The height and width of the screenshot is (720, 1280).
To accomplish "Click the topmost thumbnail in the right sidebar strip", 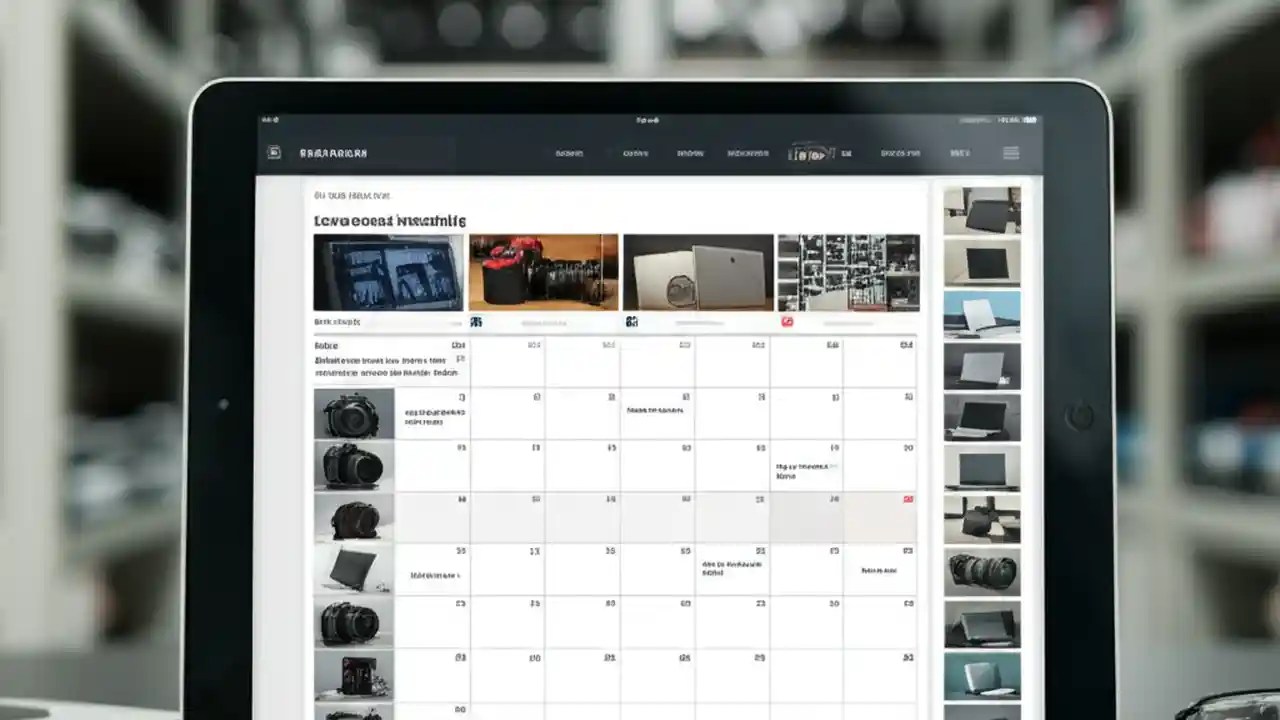I will tap(982, 211).
